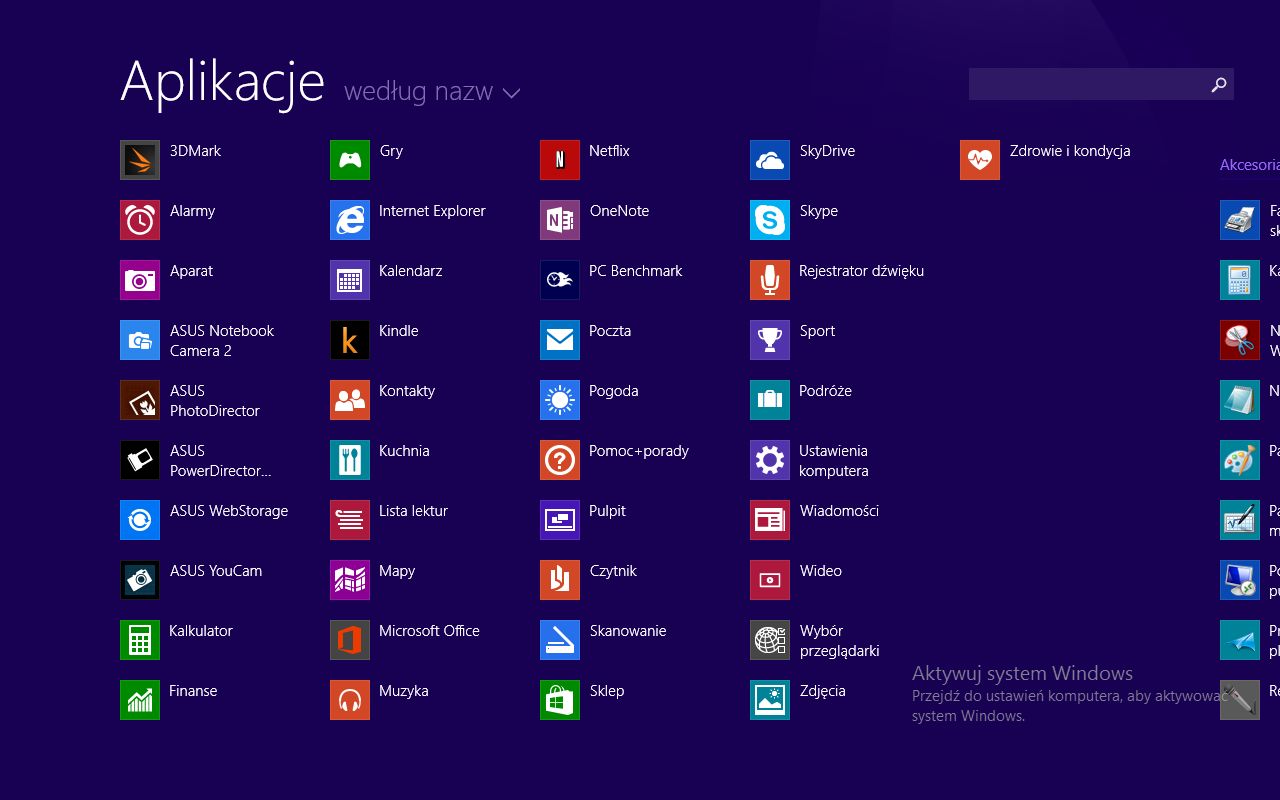Open the Zdjęcia photos icon
Viewport: 1280px width, 800px height.
pos(770,700)
